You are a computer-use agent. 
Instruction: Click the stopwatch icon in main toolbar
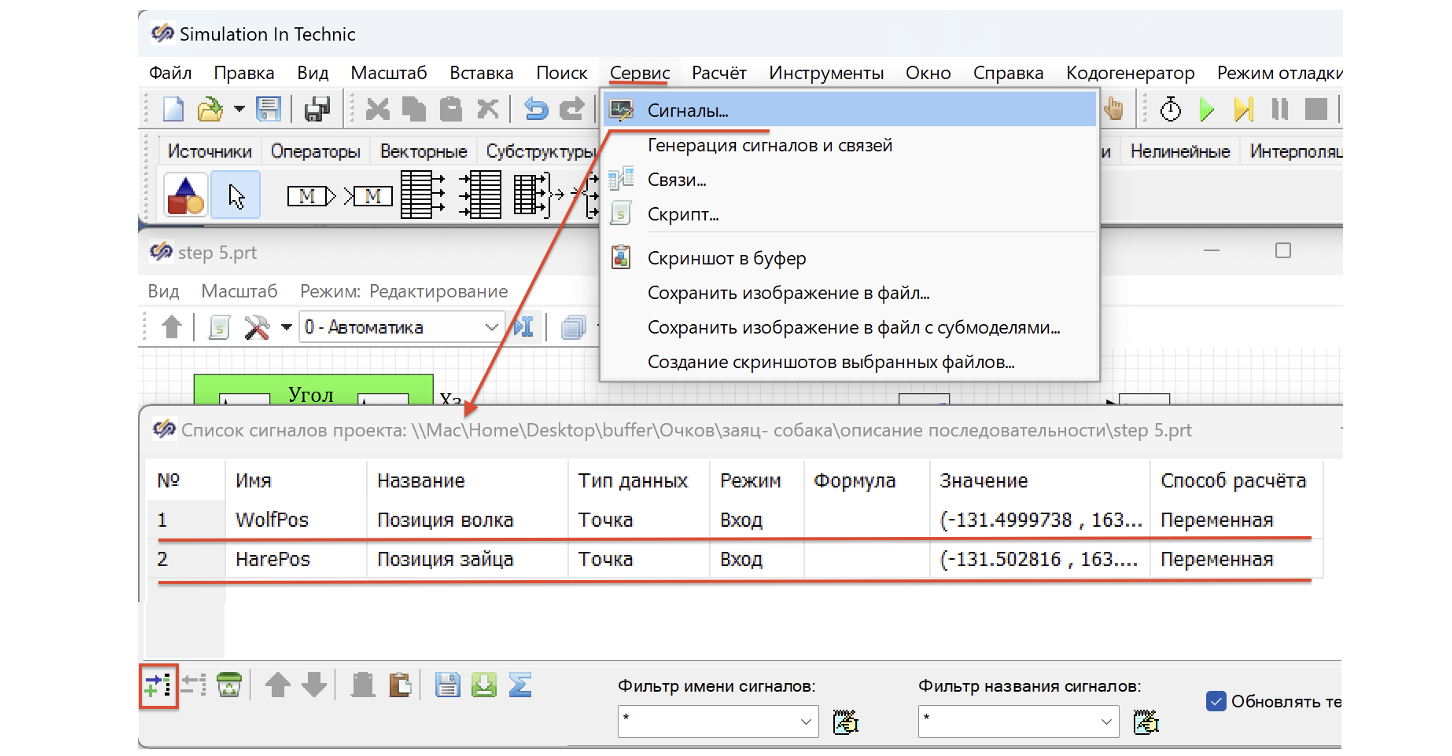[1171, 109]
